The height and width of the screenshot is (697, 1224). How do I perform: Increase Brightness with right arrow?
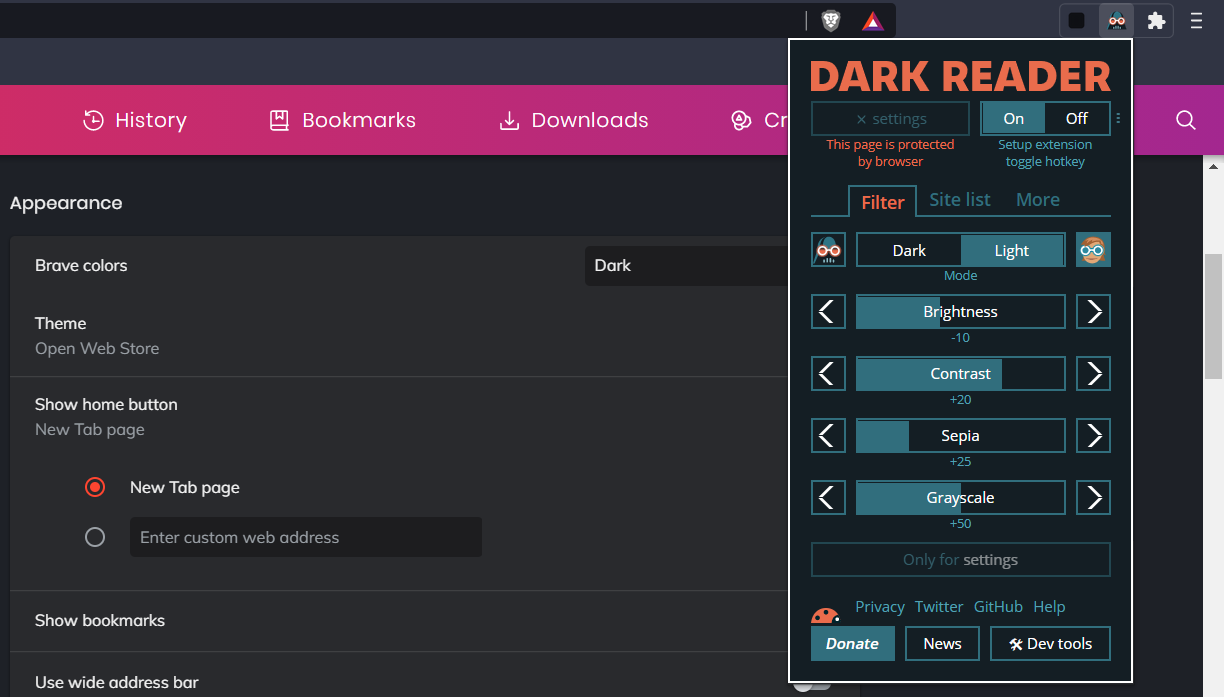1093,312
